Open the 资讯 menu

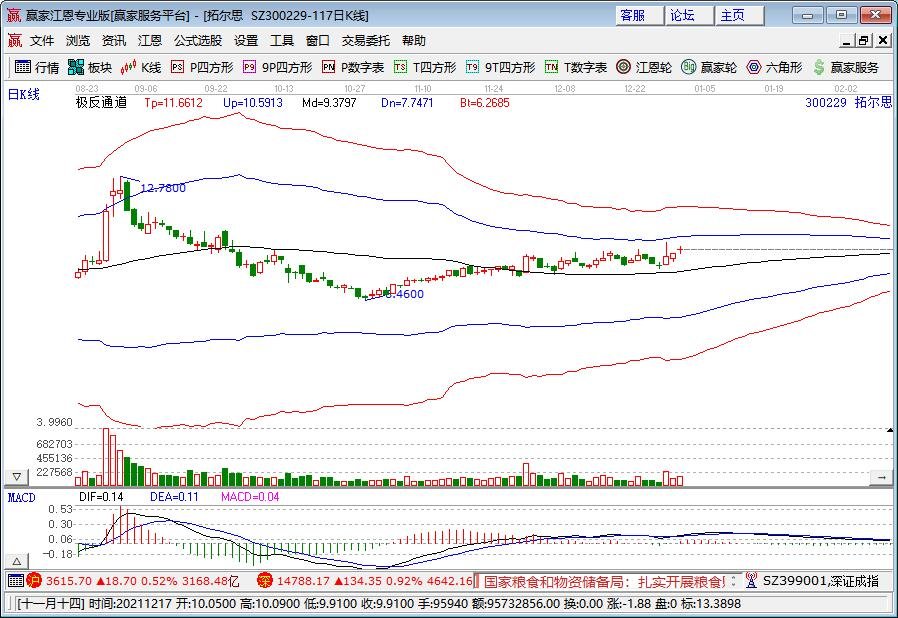(x=113, y=40)
